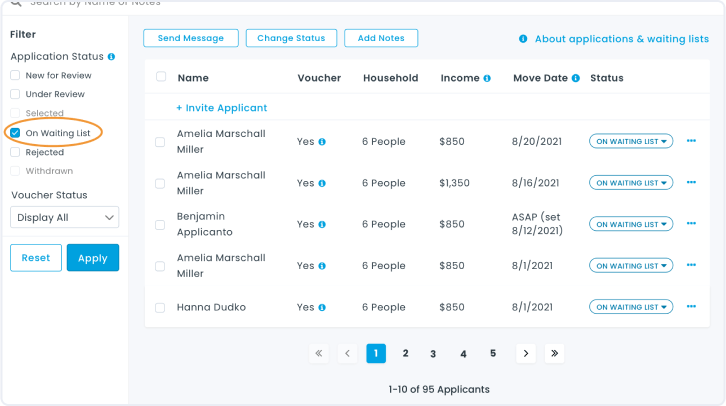Open the three-dot menu for Hanna Dudko
The image size is (726, 406).
[691, 307]
